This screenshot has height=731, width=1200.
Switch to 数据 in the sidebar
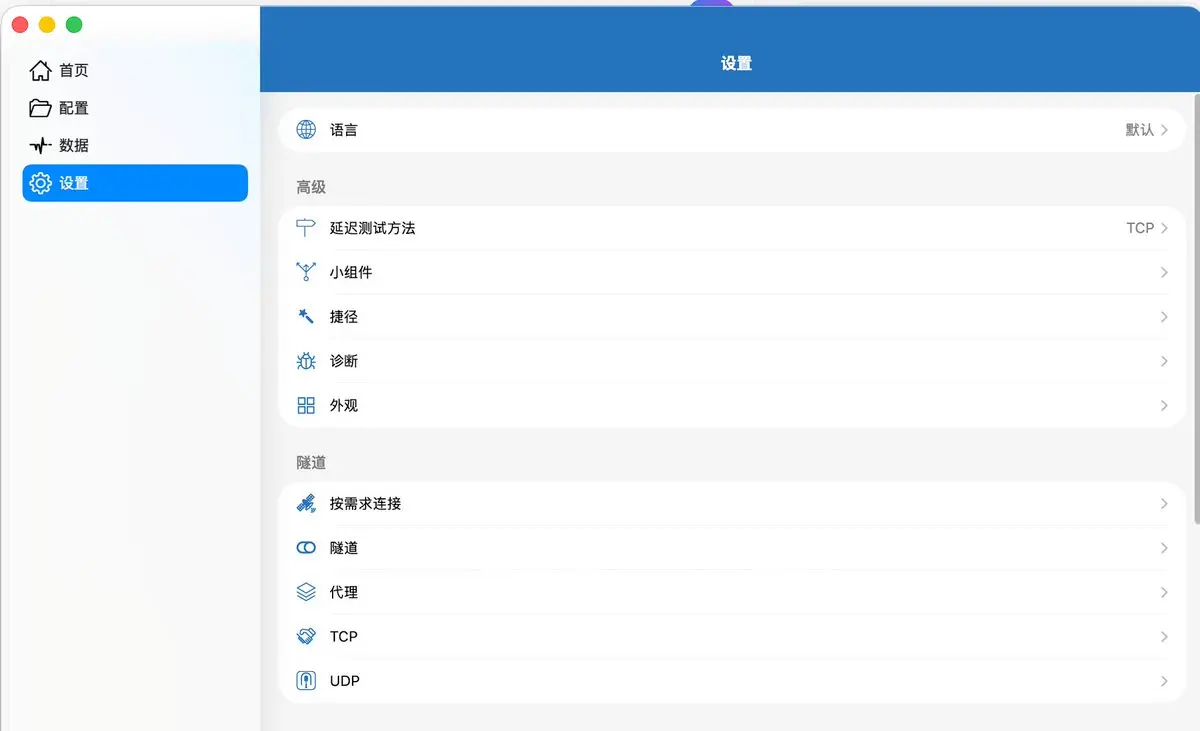pyautogui.click(x=135, y=145)
